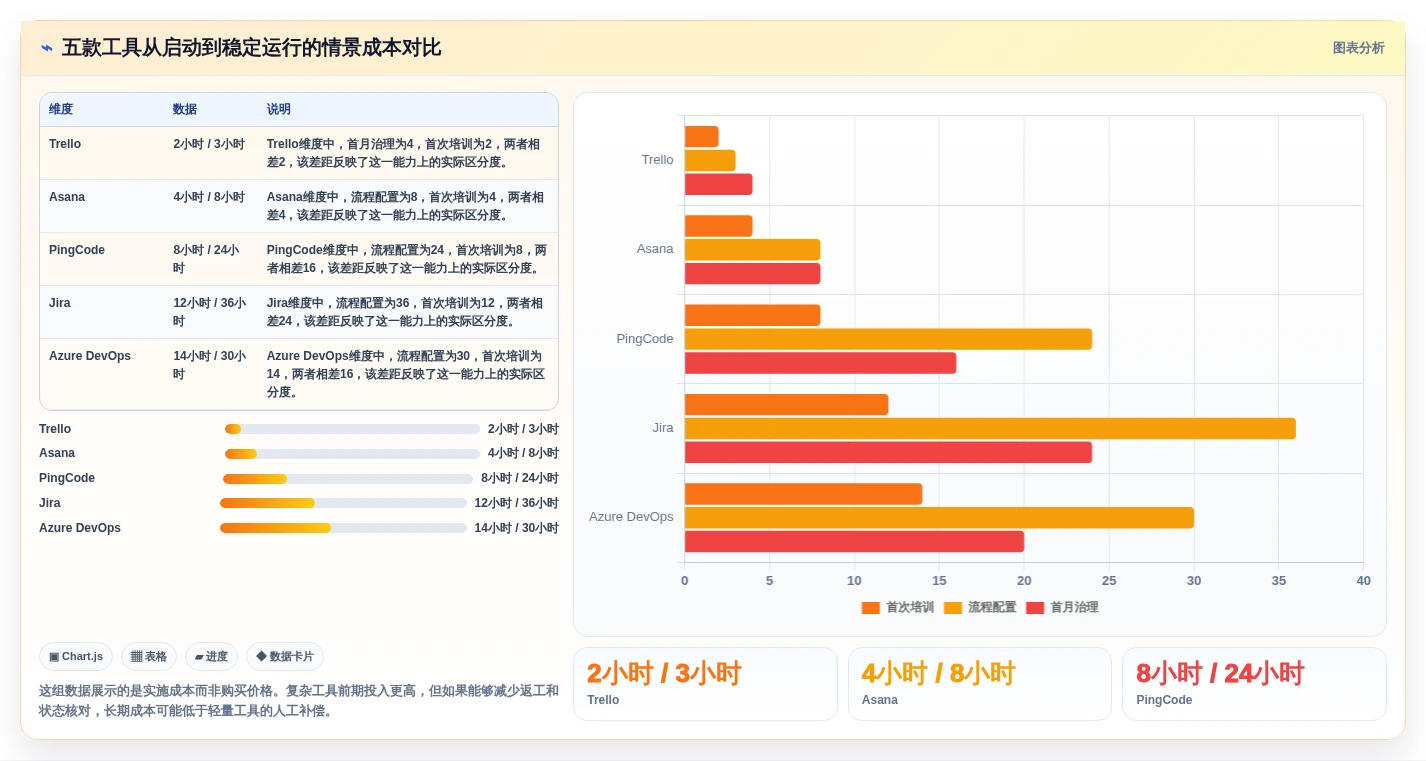Click the 12小时 / 36小时 value beside Jira progress
Image resolution: width=1426 pixels, height=761 pixels.
point(516,503)
